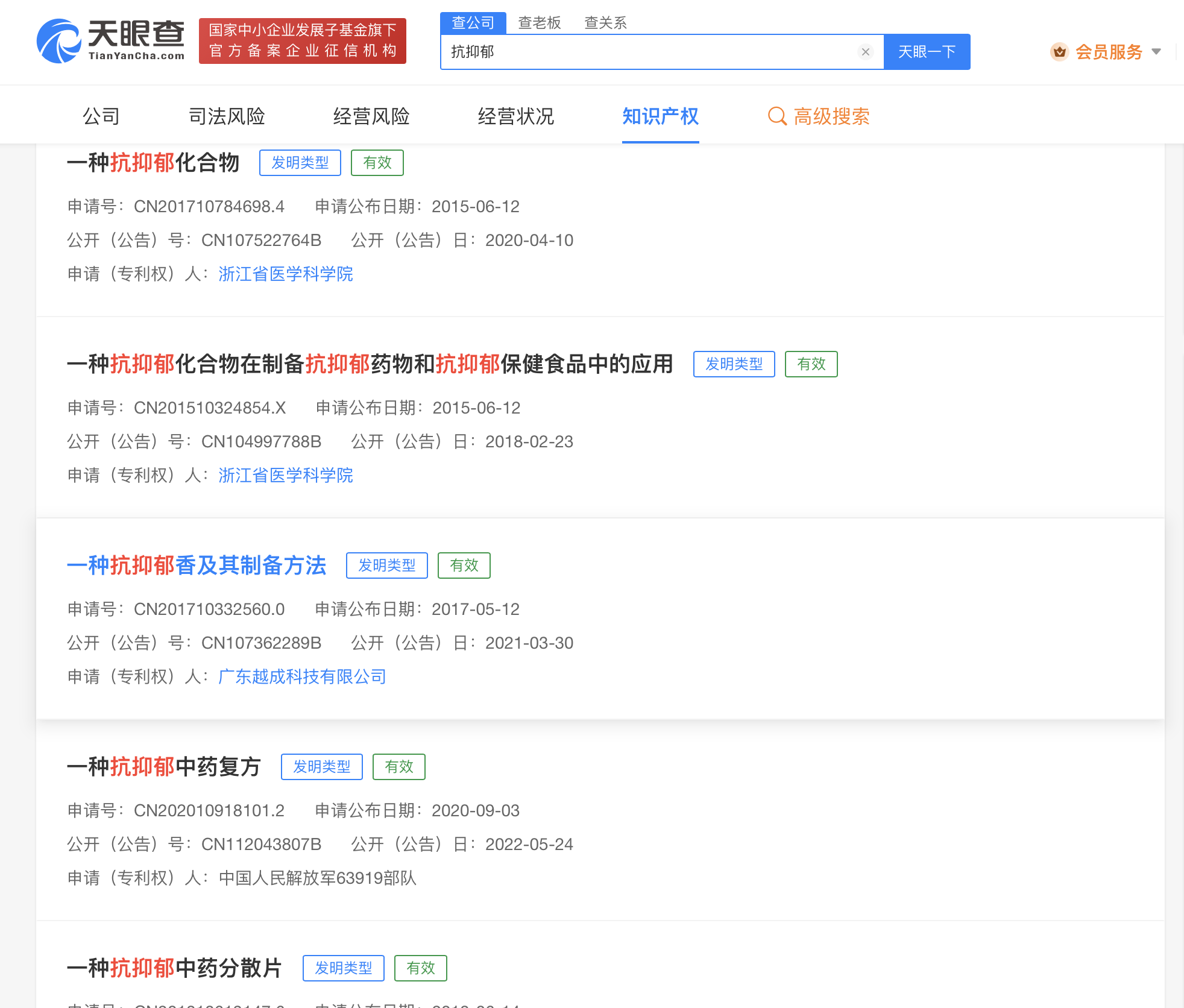
Task: Open the 经营状况 category tab
Action: (x=516, y=116)
